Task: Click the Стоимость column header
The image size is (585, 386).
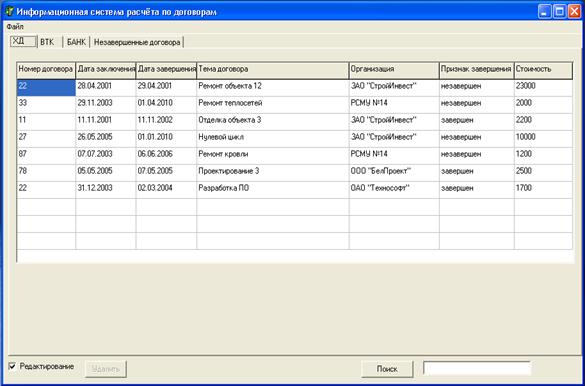Action: coord(543,70)
